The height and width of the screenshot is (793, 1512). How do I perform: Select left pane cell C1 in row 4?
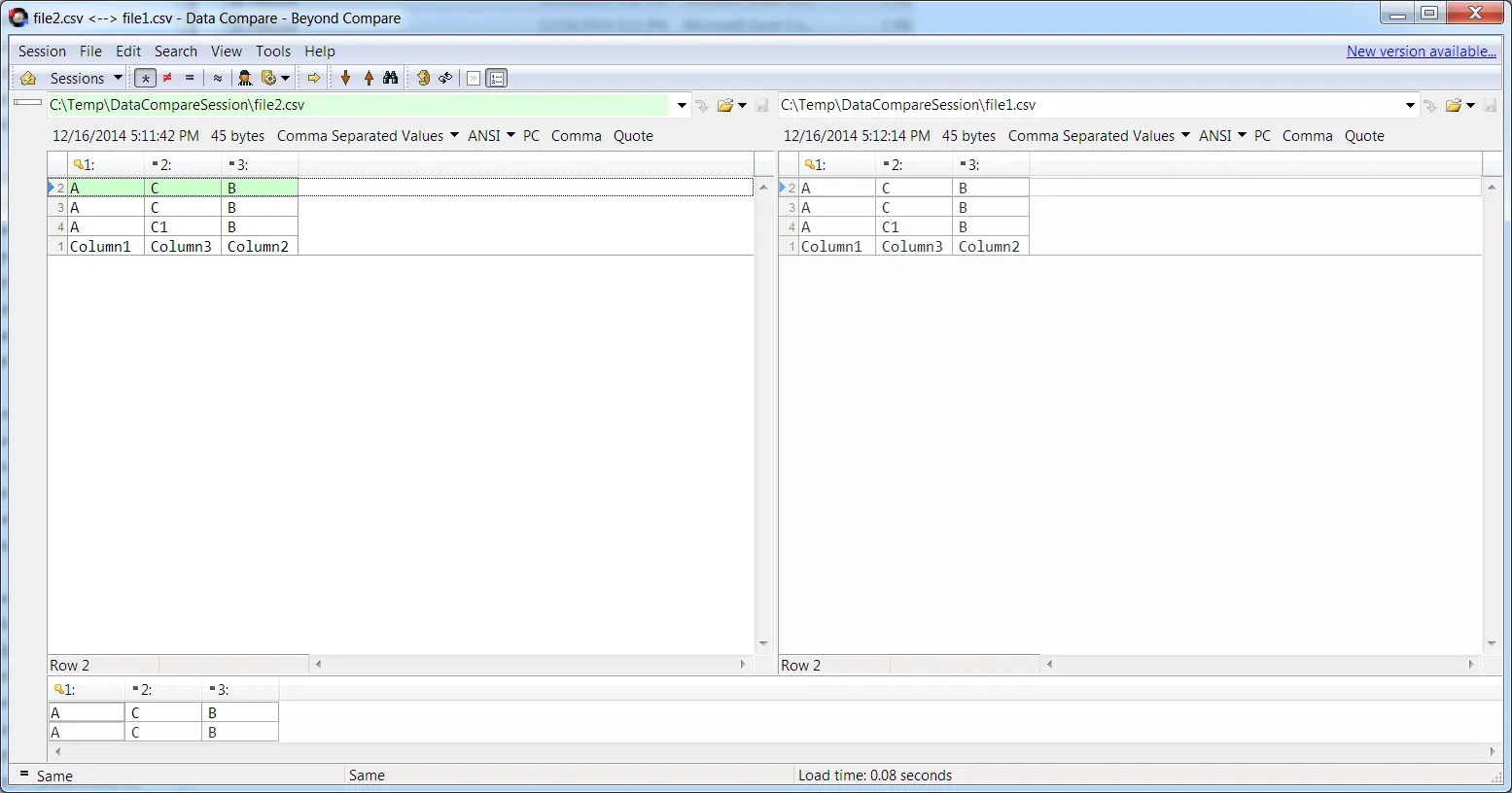point(183,226)
